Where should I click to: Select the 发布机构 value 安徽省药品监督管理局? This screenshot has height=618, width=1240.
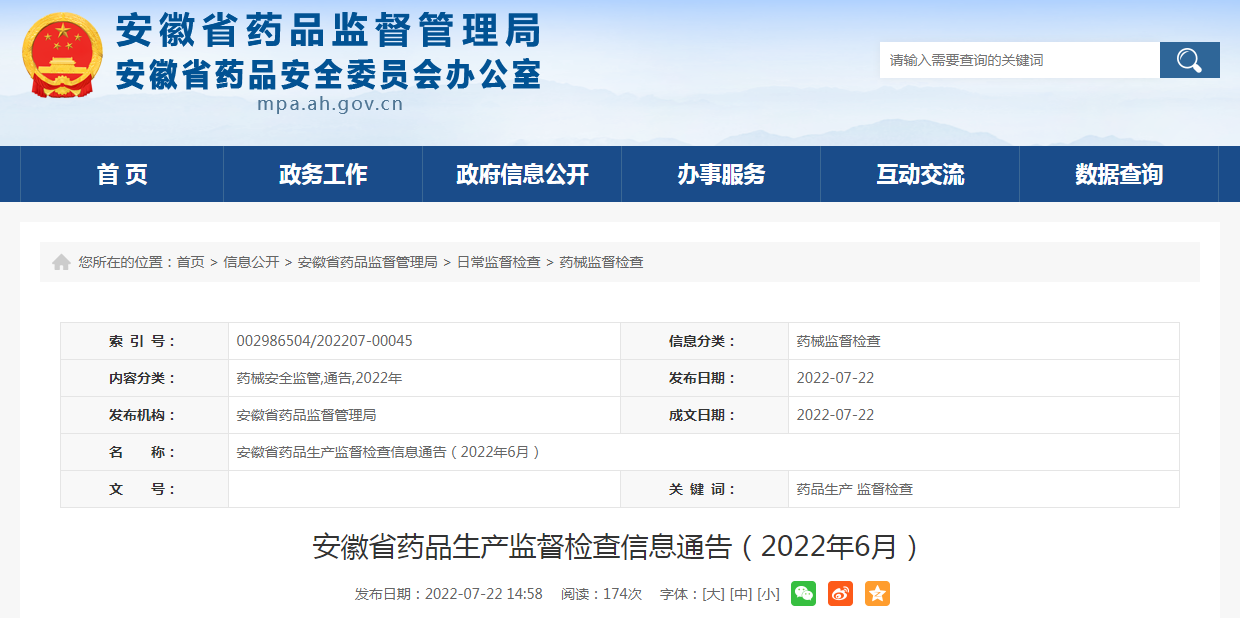click(306, 415)
